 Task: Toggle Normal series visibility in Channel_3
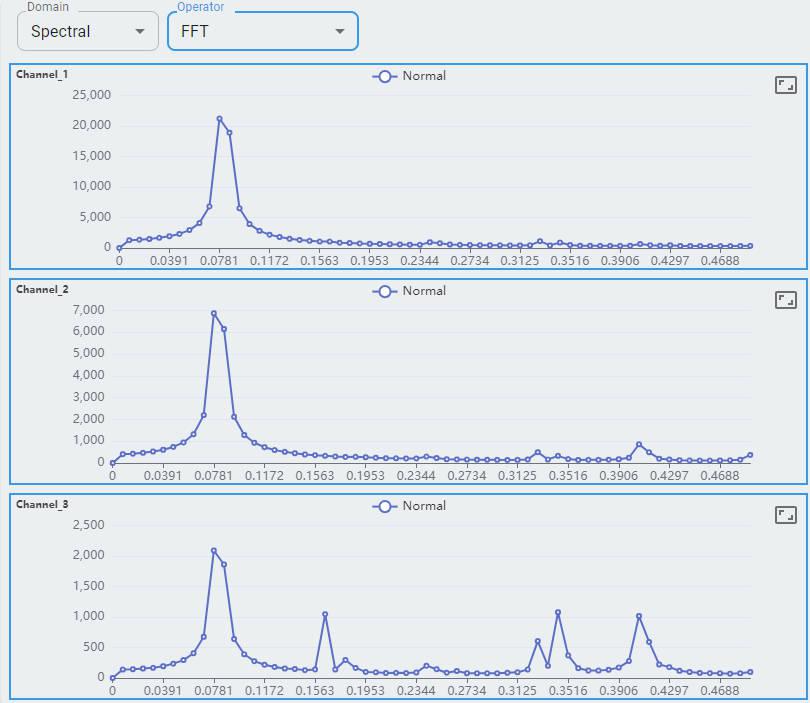[409, 506]
